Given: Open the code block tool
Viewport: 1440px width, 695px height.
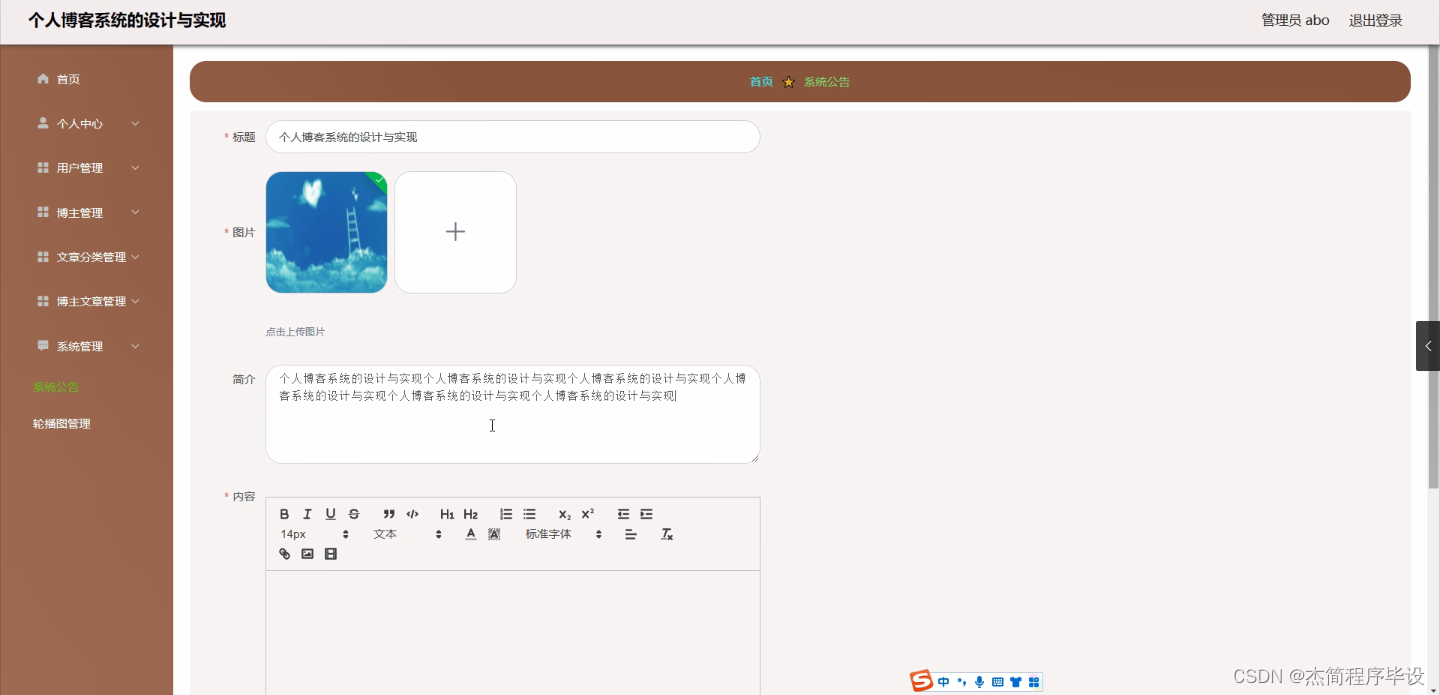Looking at the screenshot, I should [412, 514].
